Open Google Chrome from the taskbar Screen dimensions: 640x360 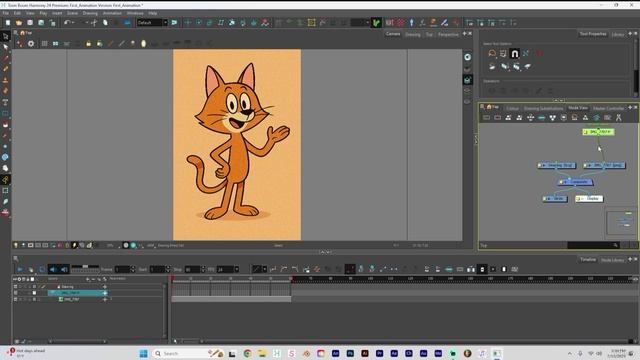point(247,353)
